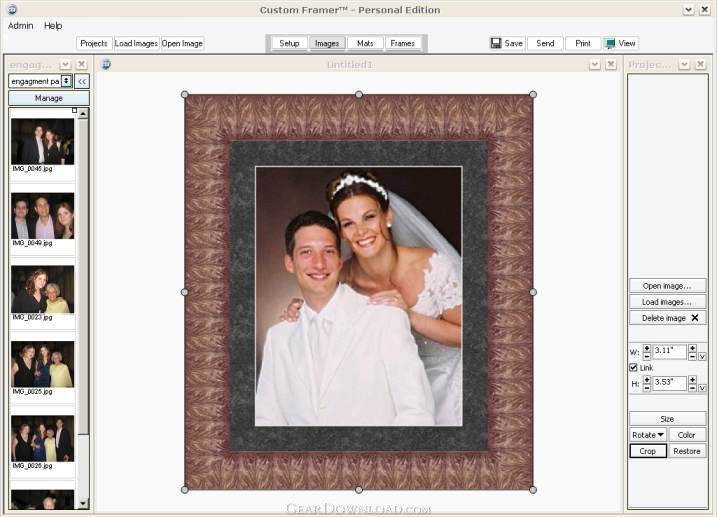Uncheck the Link checkbox
This screenshot has height=517, width=717.
[x=633, y=367]
